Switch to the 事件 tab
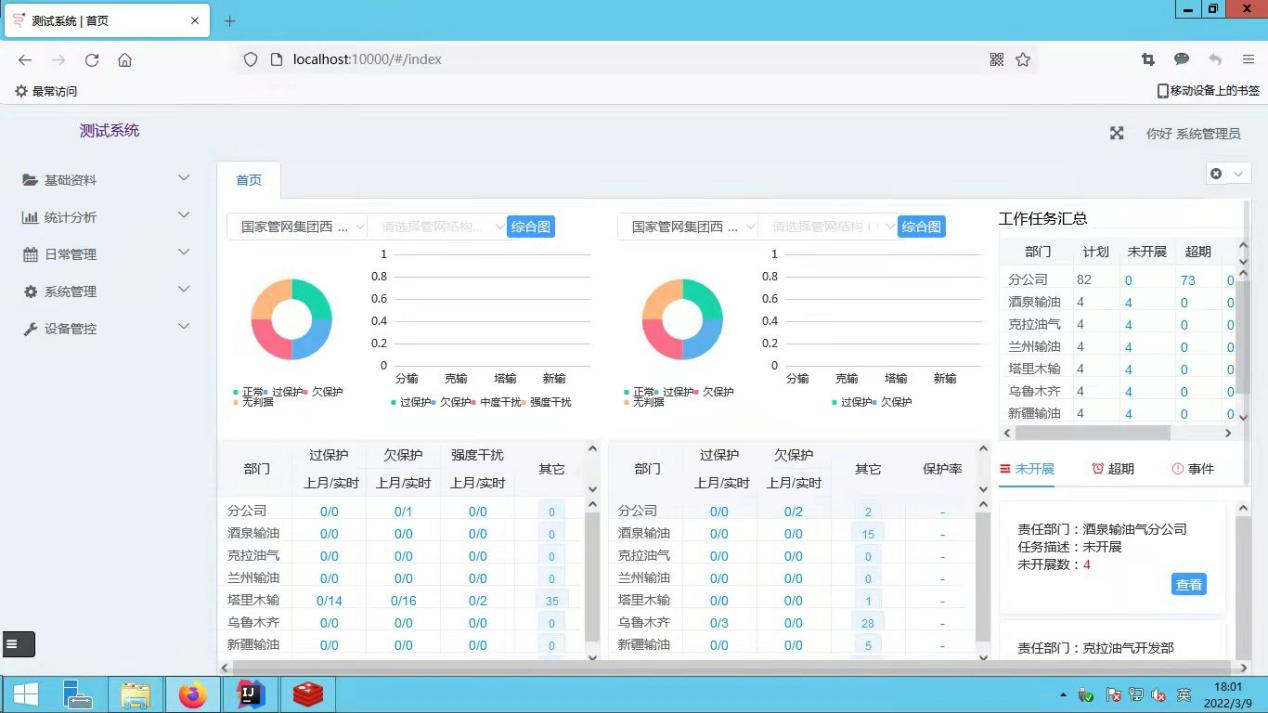The image size is (1268, 713). 1193,469
